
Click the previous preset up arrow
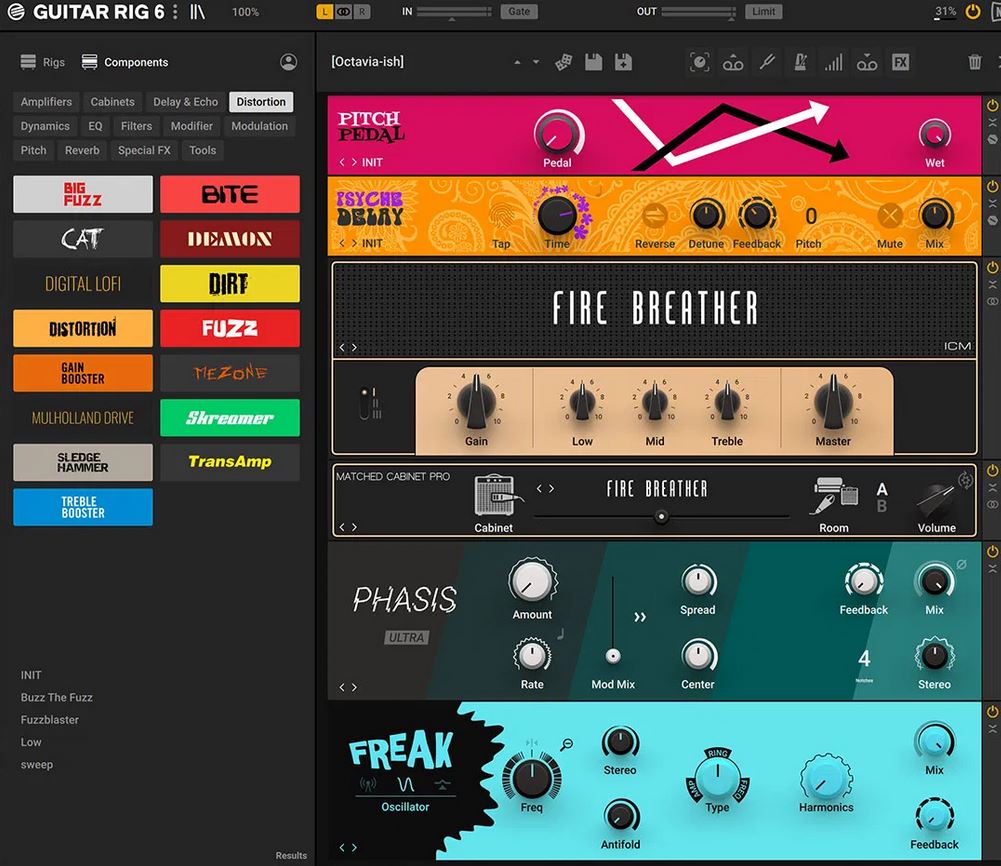tap(517, 62)
